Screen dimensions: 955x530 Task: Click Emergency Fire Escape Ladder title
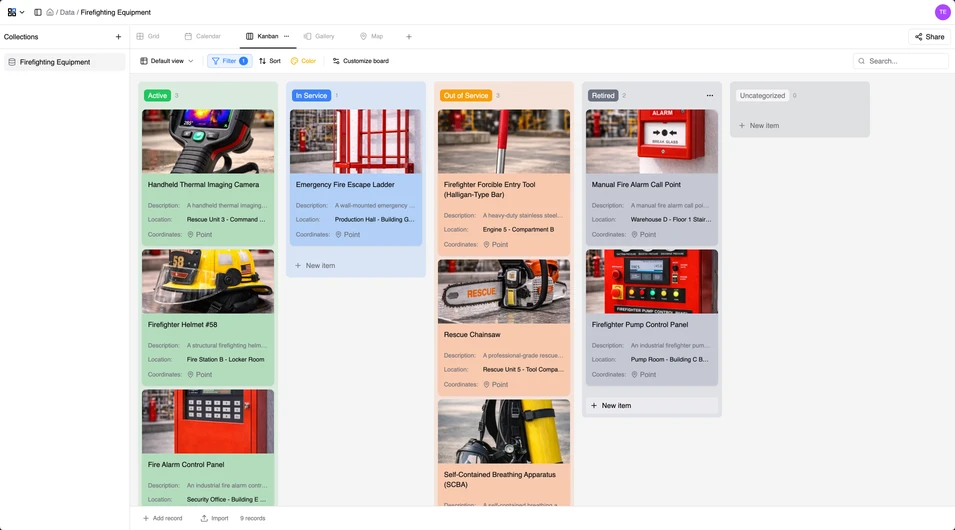tap(345, 185)
